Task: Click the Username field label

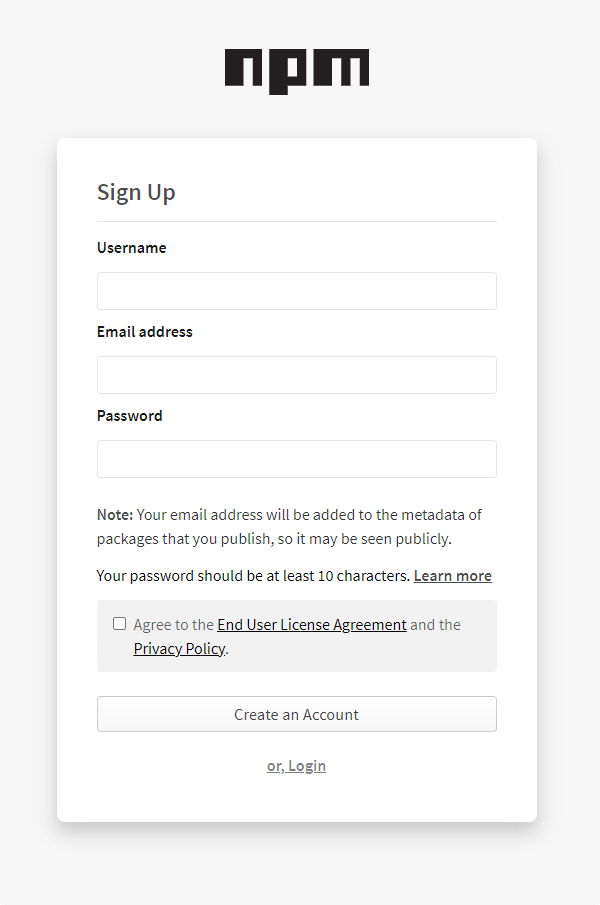Action: click(132, 248)
